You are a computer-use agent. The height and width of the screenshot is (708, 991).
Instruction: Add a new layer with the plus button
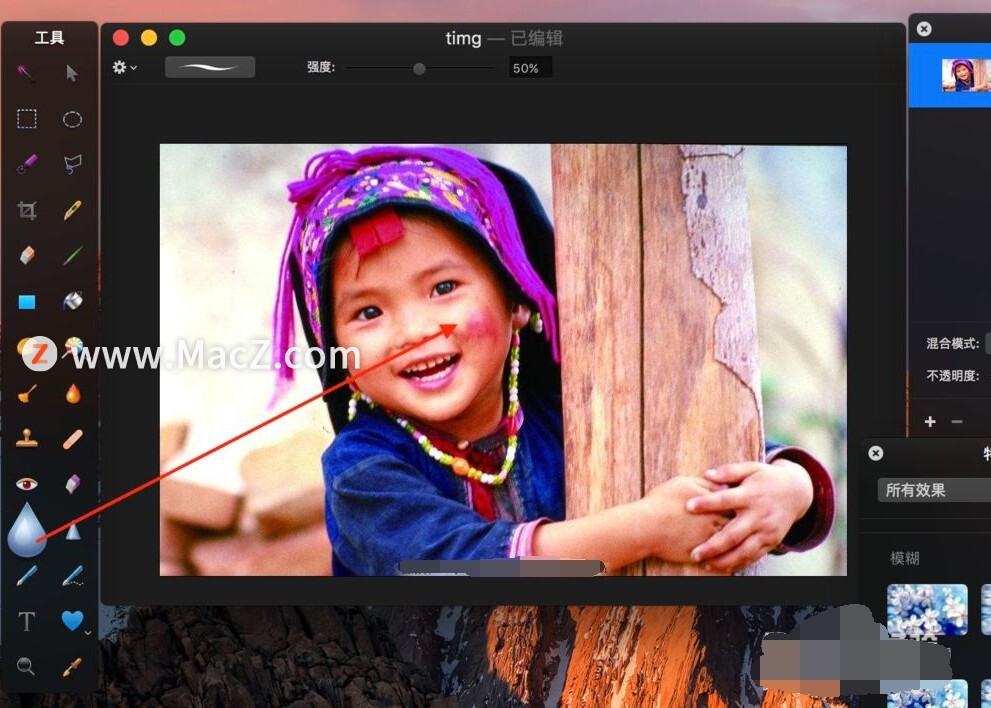tap(930, 421)
